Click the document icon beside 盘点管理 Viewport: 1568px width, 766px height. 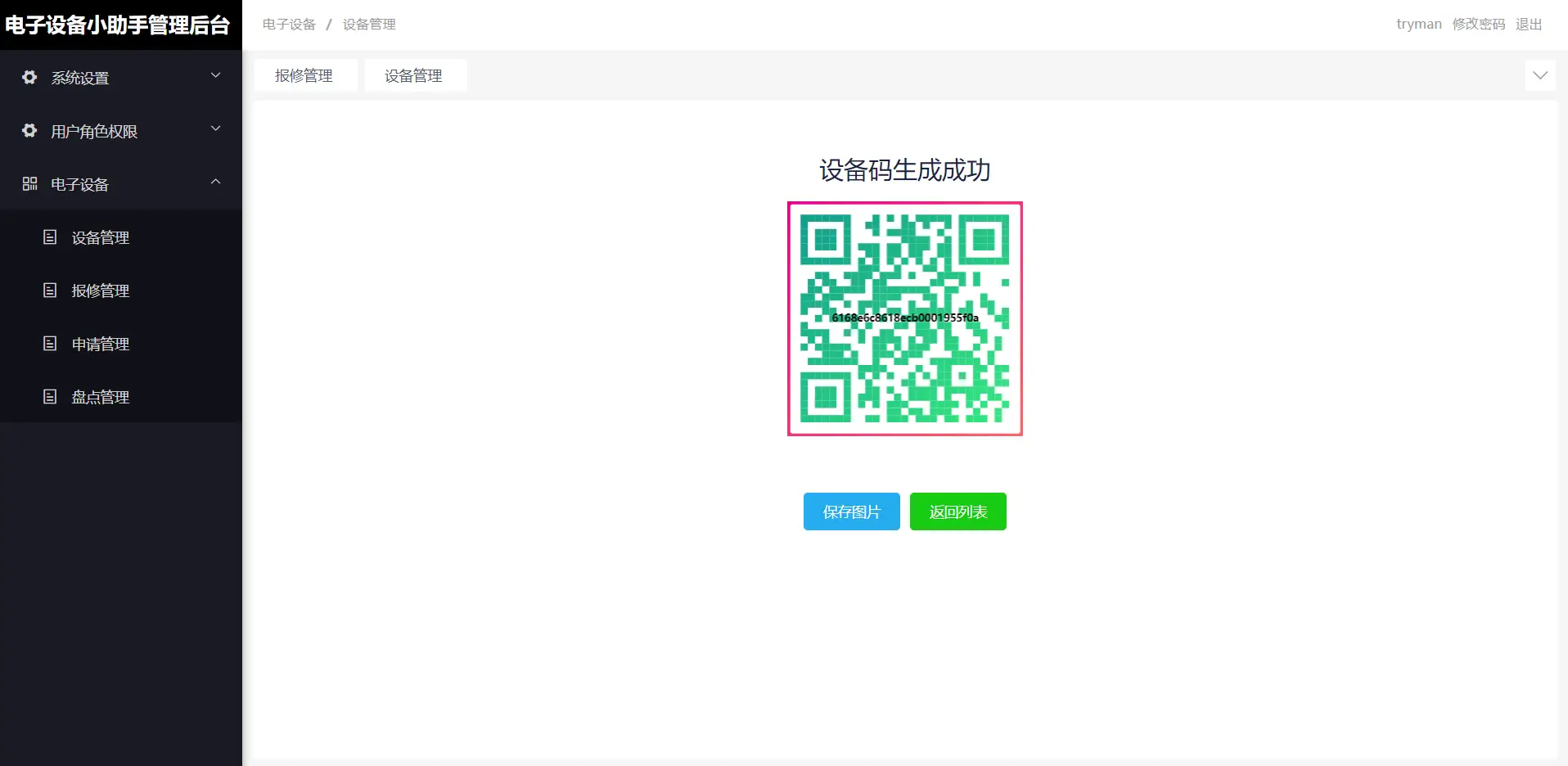point(50,396)
